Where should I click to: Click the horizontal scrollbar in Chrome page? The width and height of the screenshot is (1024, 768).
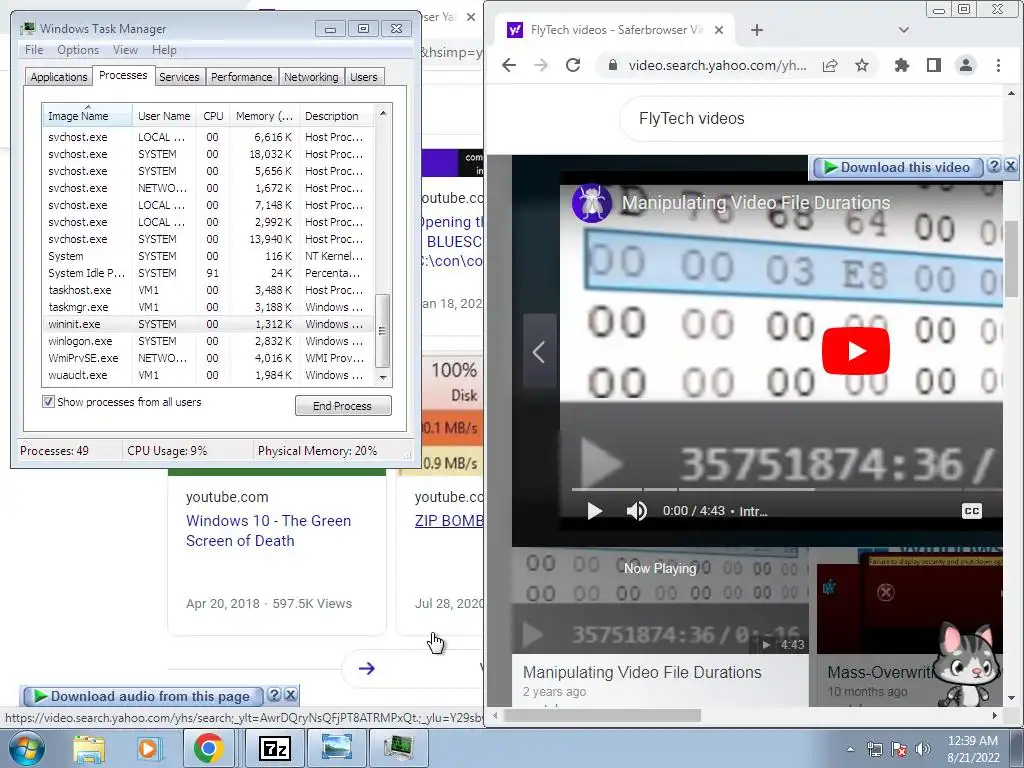pyautogui.click(x=601, y=716)
